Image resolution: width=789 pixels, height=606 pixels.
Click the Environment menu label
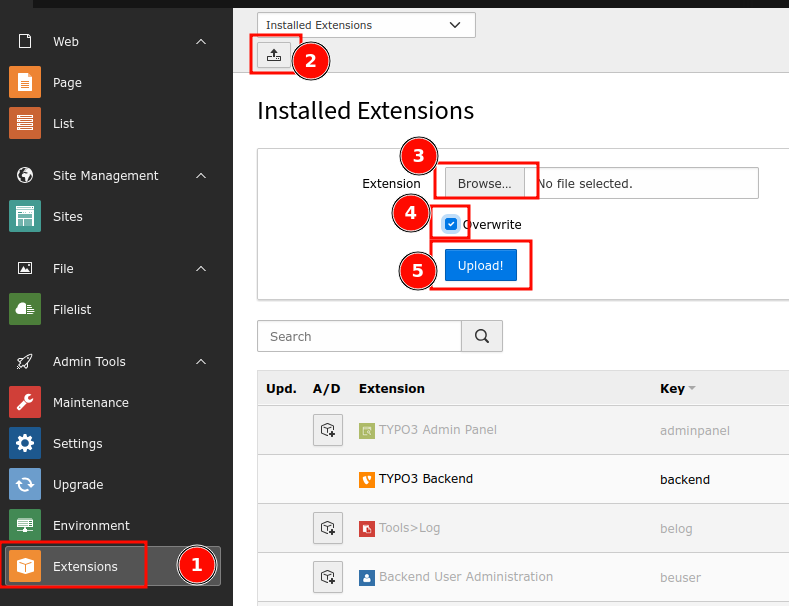tap(91, 525)
